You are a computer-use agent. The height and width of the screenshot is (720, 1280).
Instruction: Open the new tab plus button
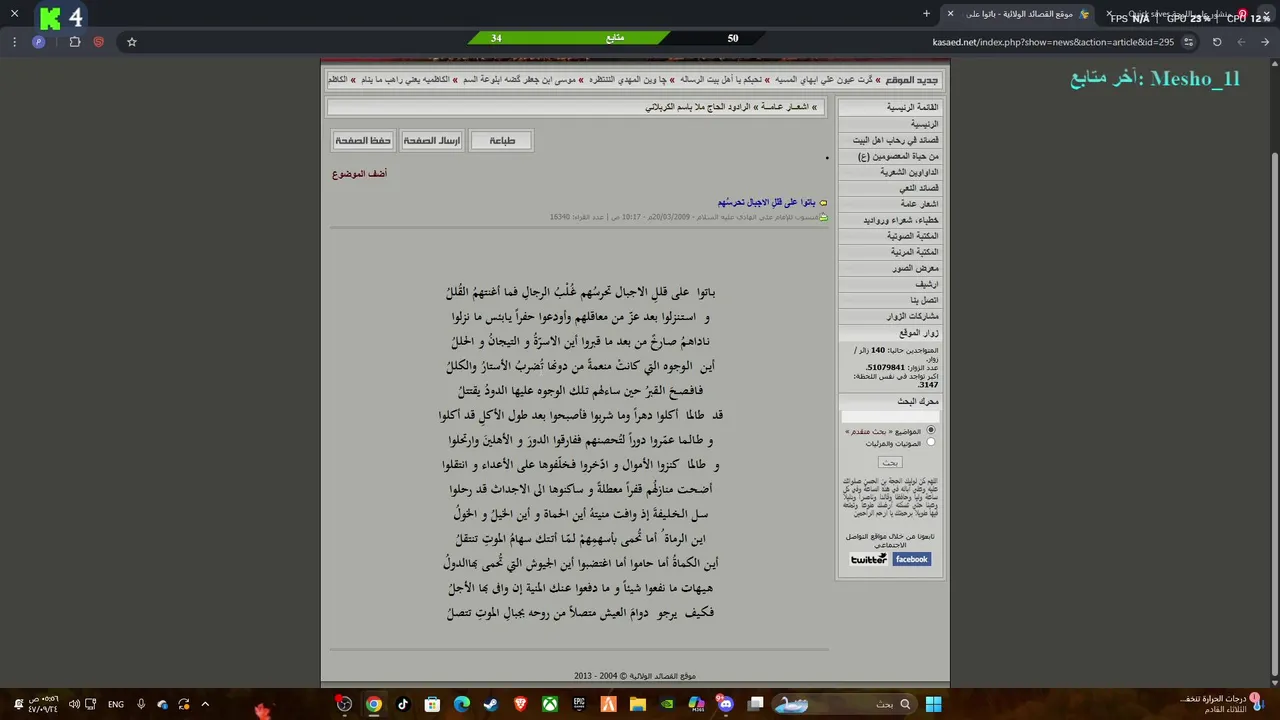coord(926,14)
